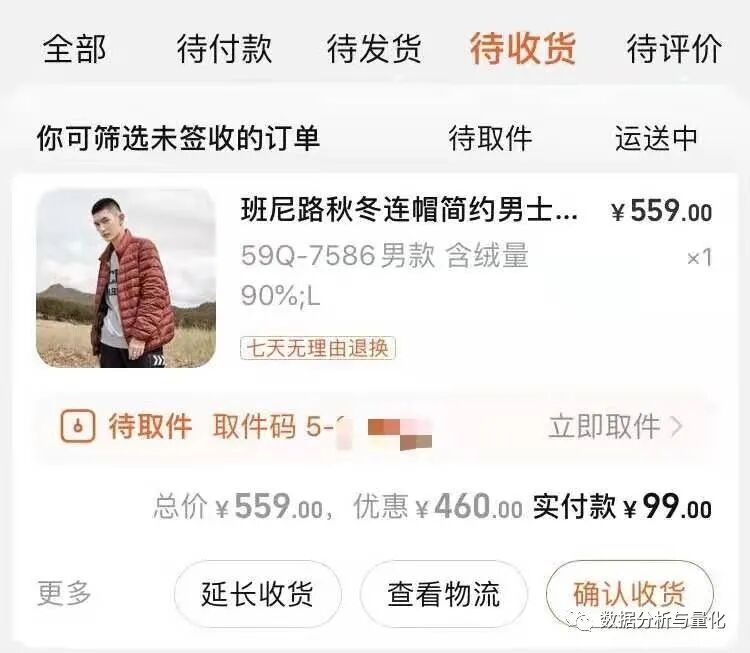Switch to the 待付款 tab
This screenshot has height=653, width=750.
pyautogui.click(x=224, y=49)
